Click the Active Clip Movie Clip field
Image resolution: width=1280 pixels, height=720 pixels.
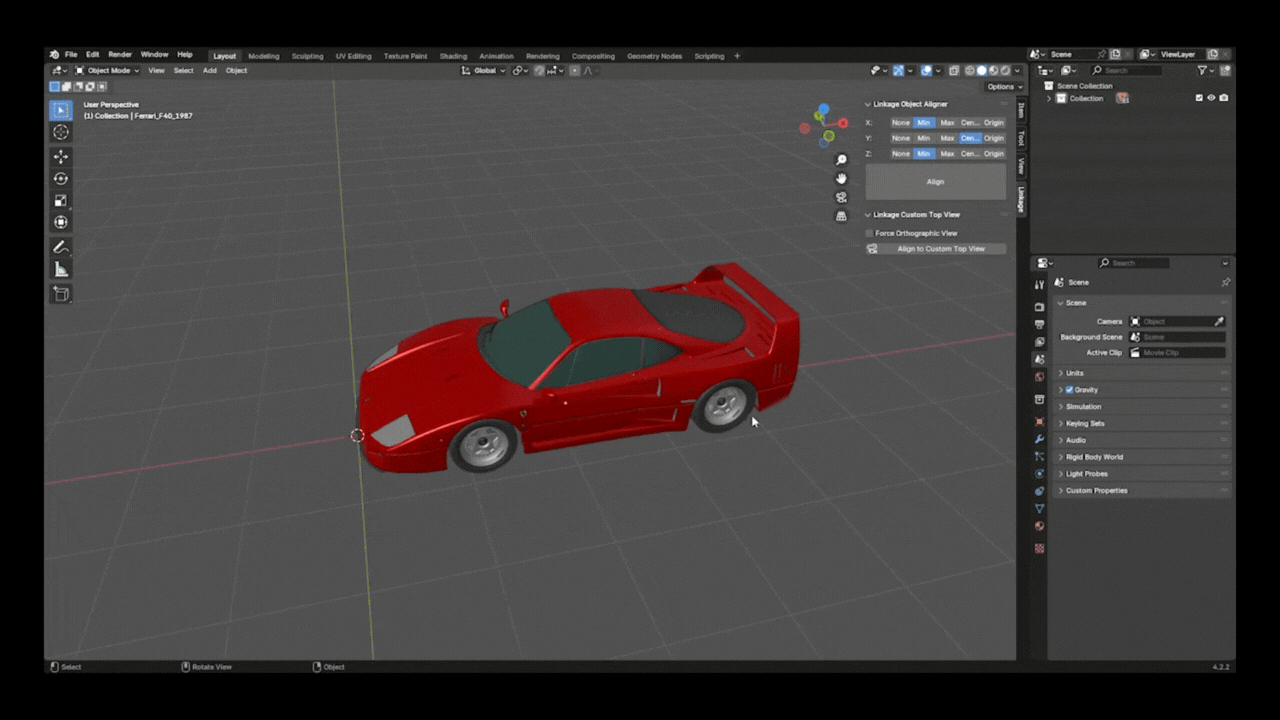1178,353
